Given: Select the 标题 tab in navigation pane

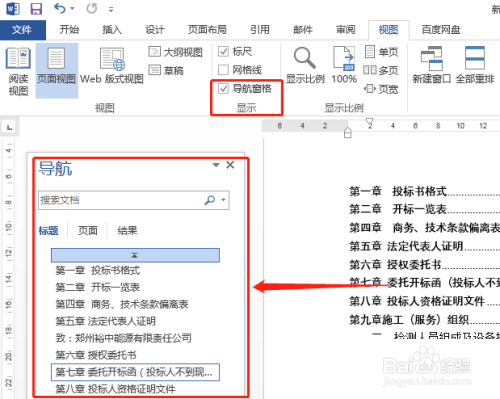Looking at the screenshot, I should point(48,230).
